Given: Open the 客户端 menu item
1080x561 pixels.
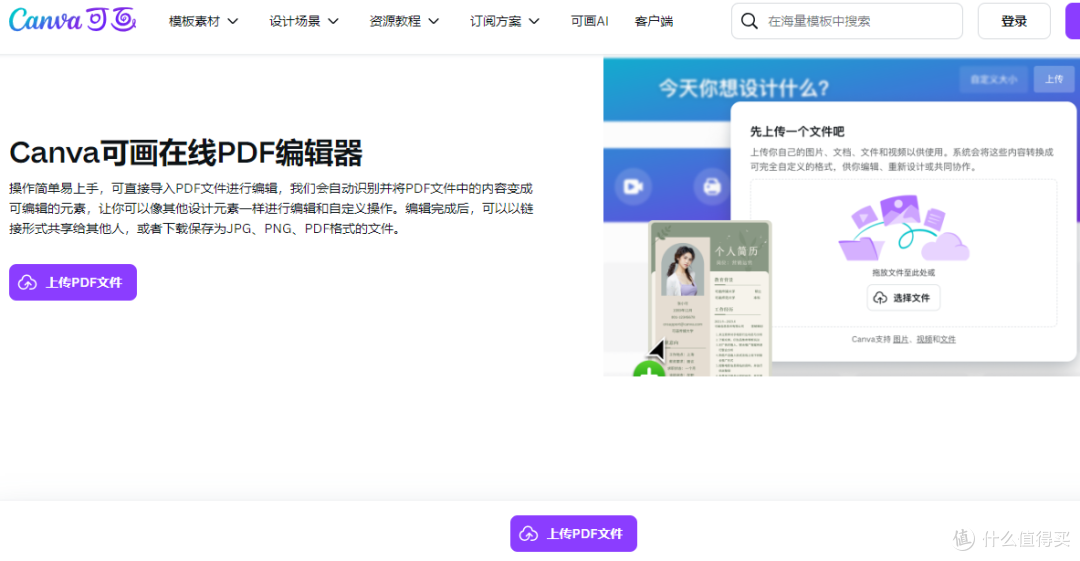Looking at the screenshot, I should coord(654,21).
